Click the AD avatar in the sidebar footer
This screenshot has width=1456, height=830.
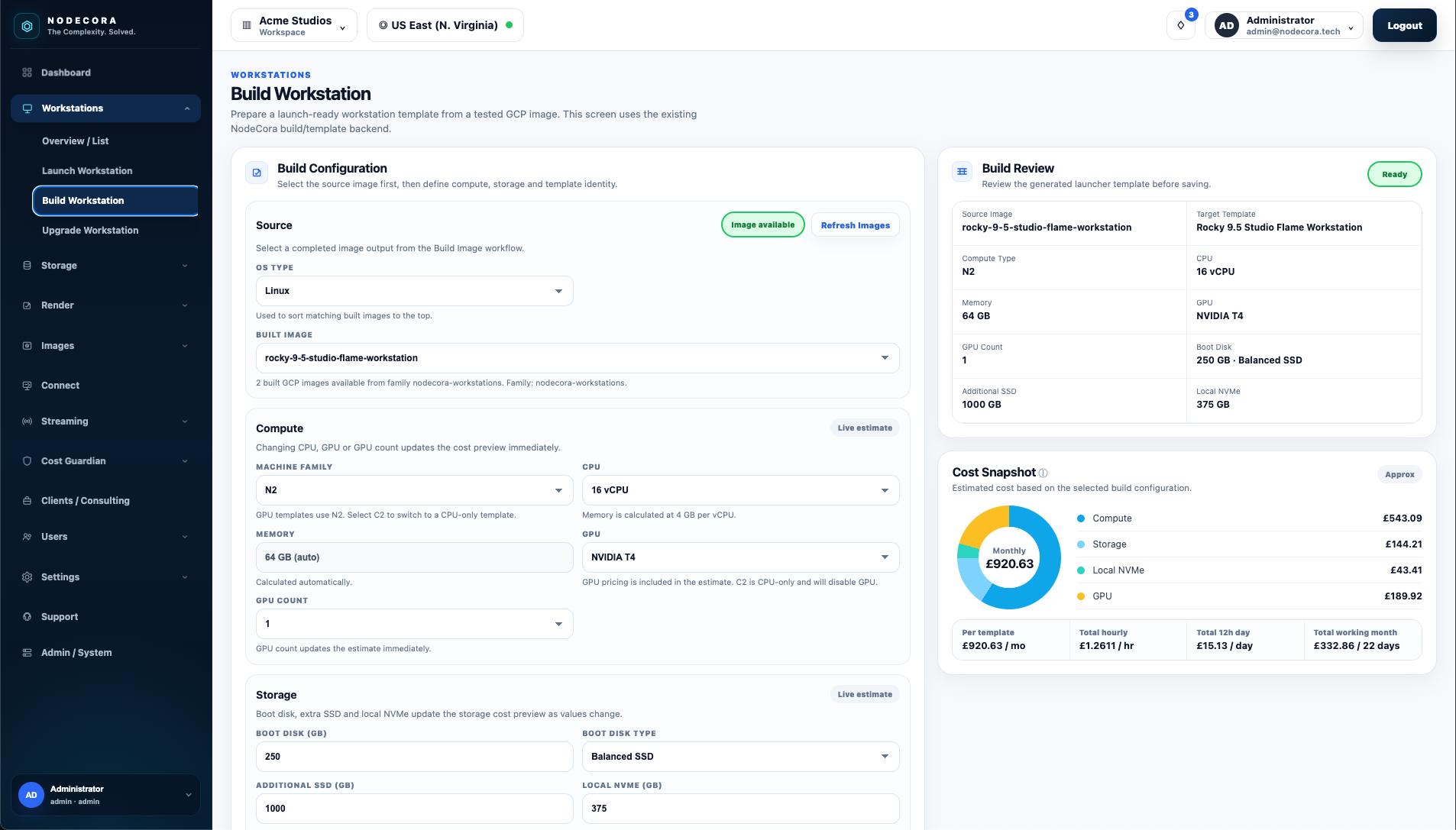pos(31,795)
